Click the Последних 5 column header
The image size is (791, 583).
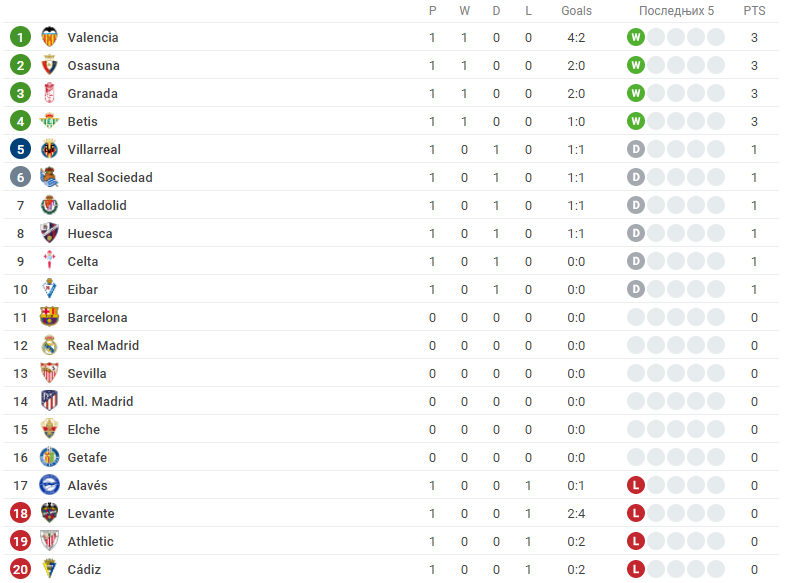(x=676, y=11)
